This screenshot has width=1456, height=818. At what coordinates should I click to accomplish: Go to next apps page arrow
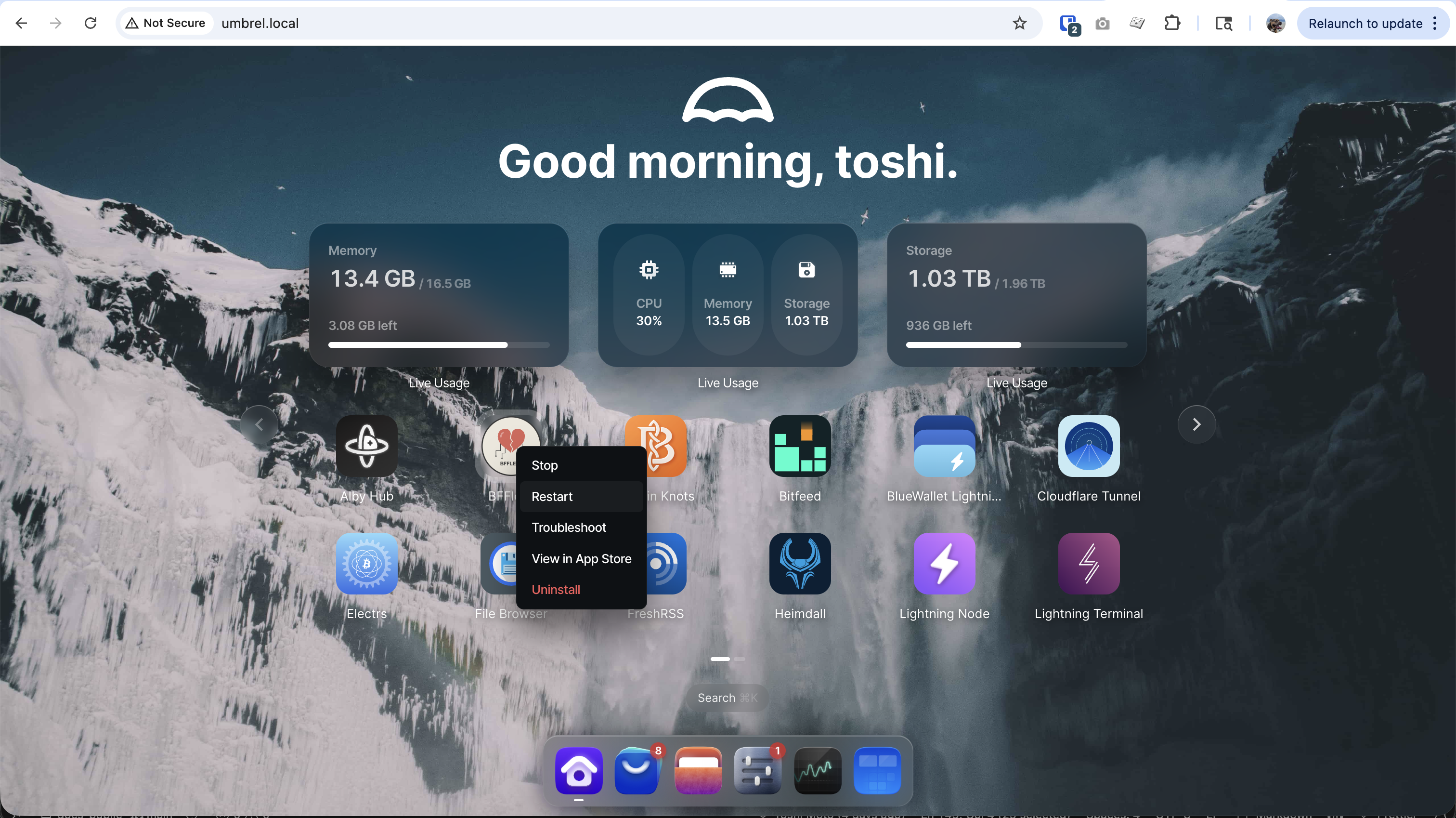pyautogui.click(x=1196, y=424)
